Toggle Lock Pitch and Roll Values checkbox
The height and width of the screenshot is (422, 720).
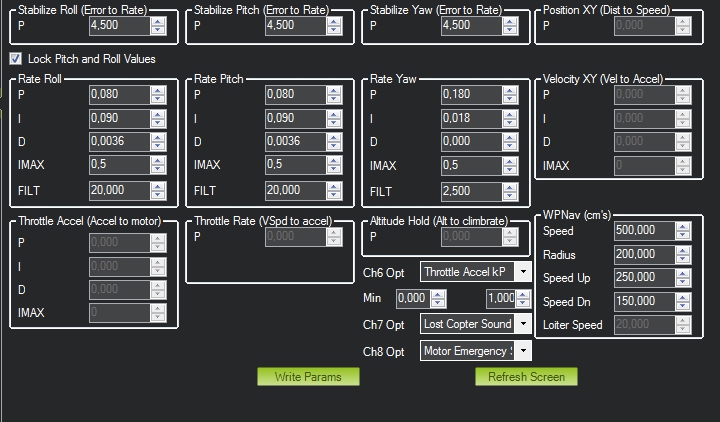tap(15, 59)
